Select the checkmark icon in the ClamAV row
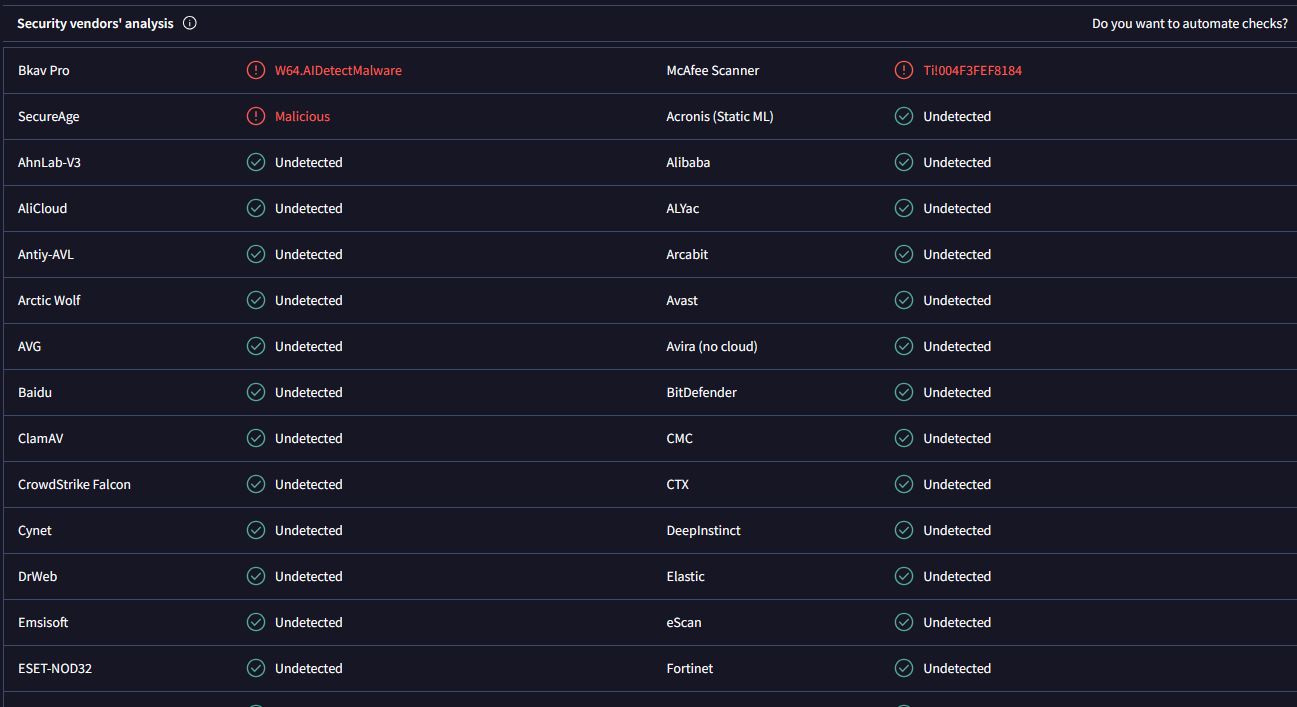The image size is (1297, 707). [256, 438]
